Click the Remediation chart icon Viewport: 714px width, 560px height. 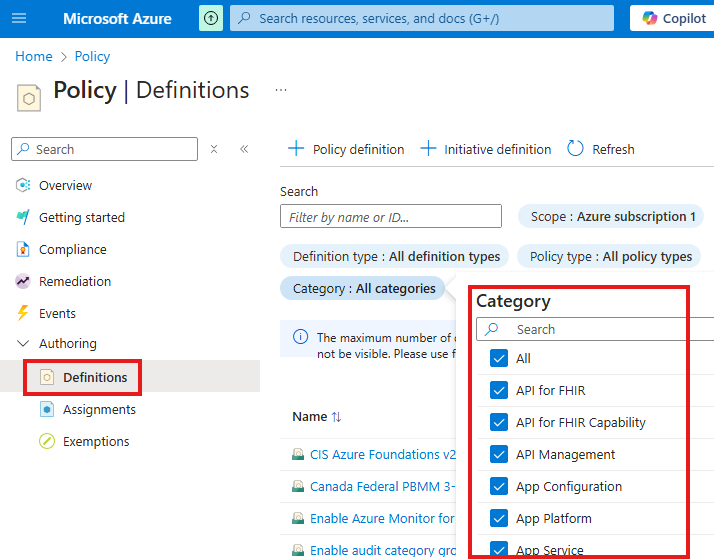point(23,281)
